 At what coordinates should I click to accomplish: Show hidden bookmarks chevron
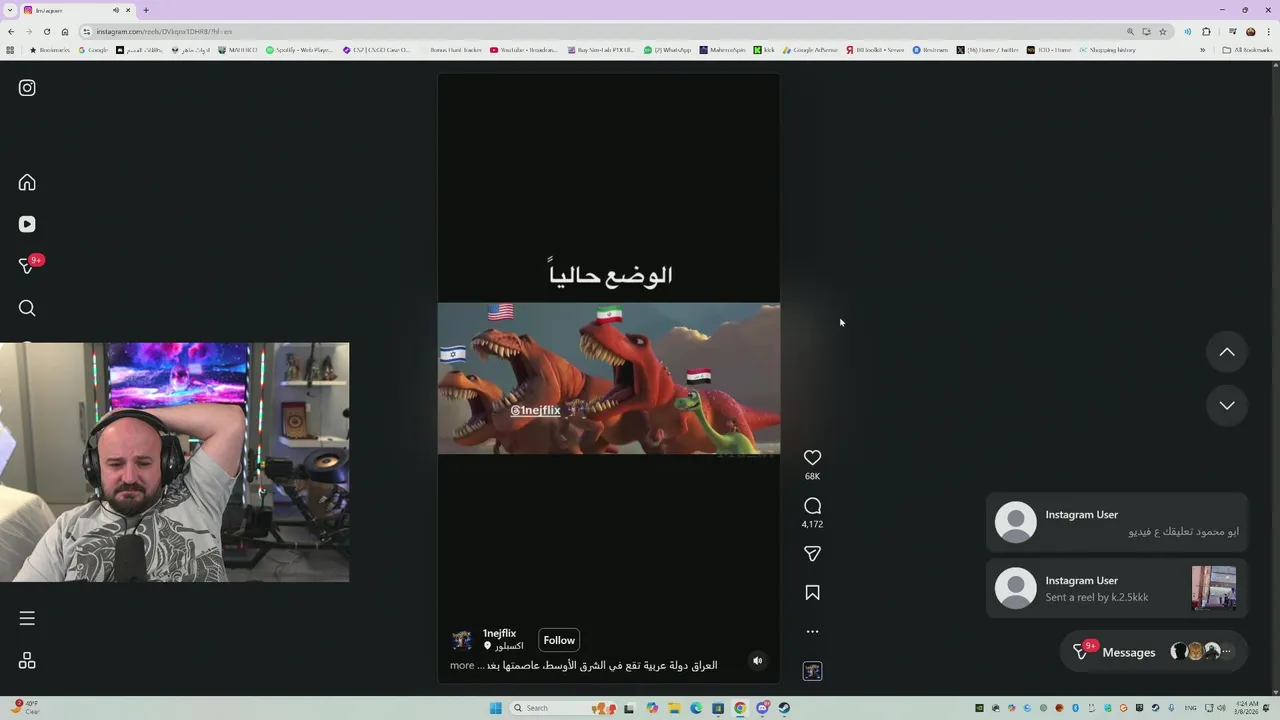[x=1203, y=49]
